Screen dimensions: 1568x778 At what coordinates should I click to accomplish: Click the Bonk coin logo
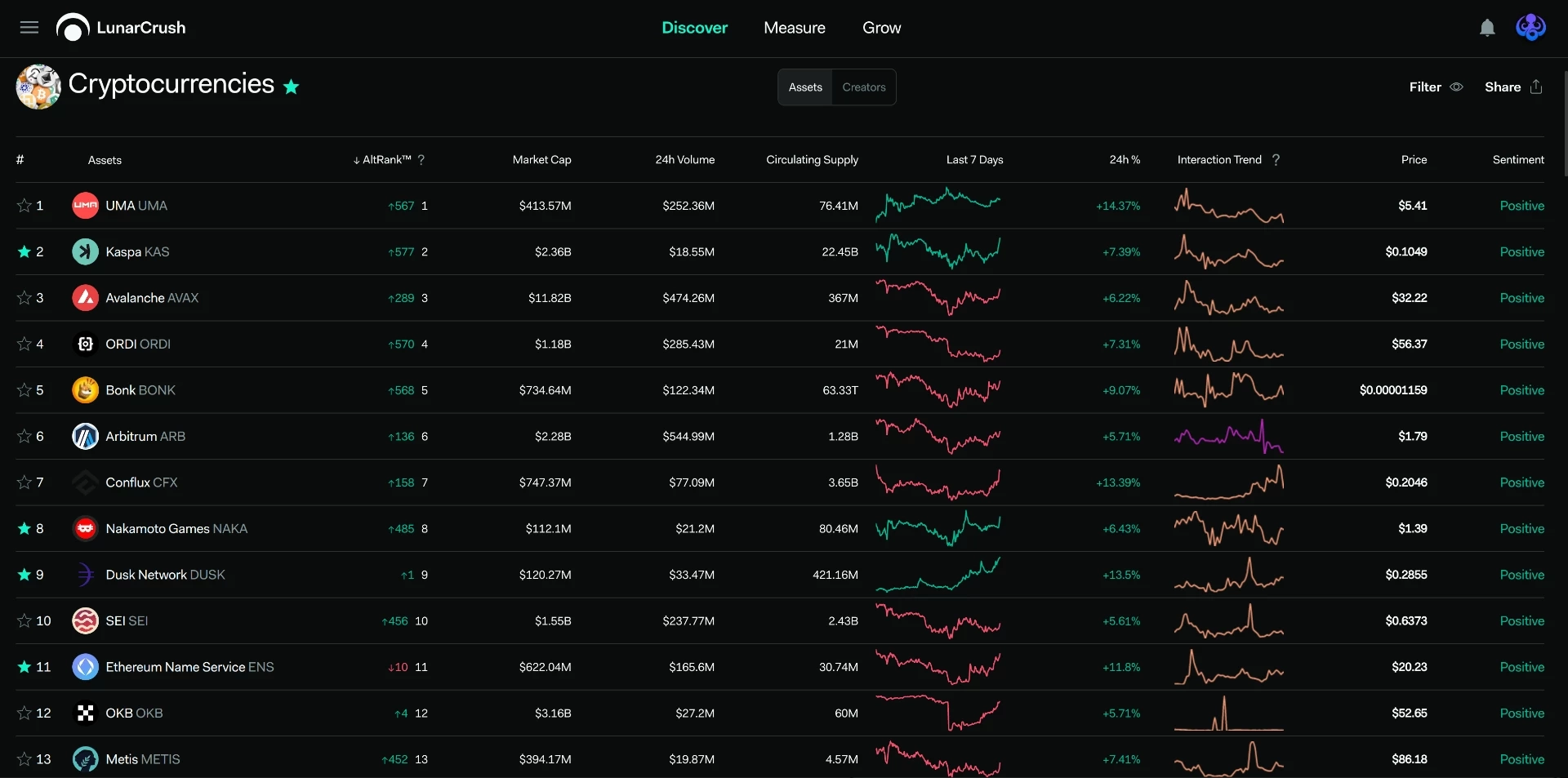coord(85,390)
